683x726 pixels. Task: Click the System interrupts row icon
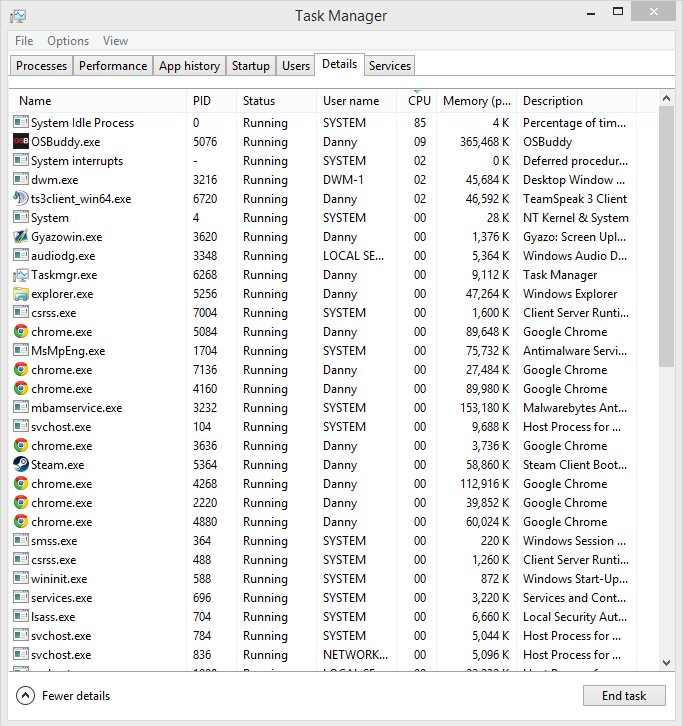[x=21, y=160]
